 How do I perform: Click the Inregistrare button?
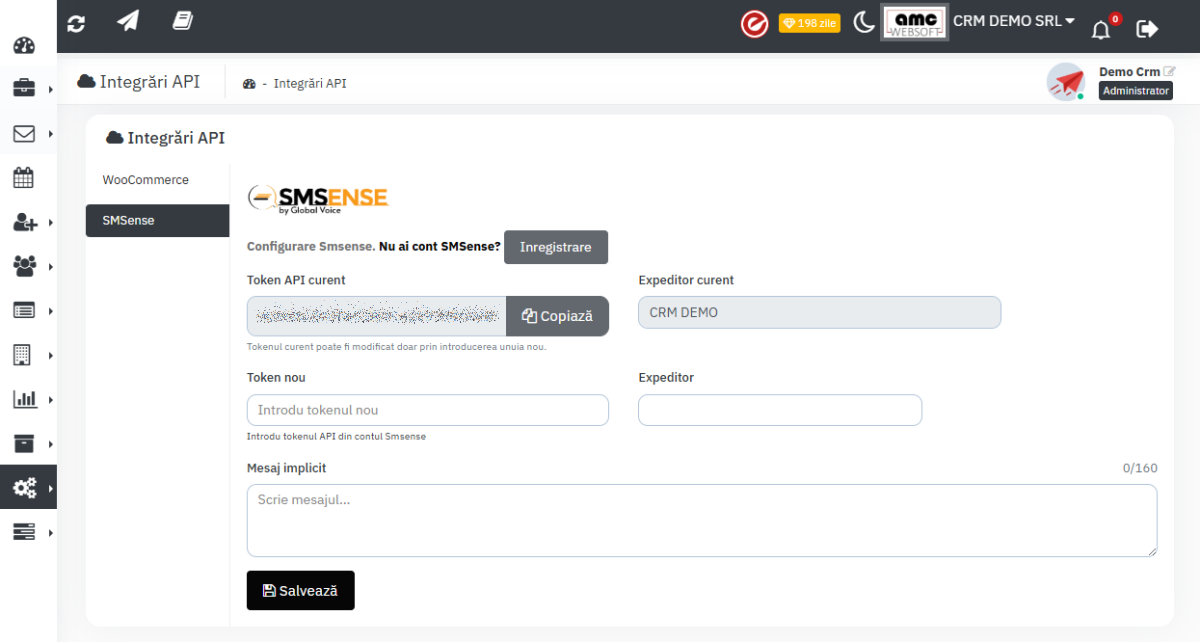coord(555,247)
